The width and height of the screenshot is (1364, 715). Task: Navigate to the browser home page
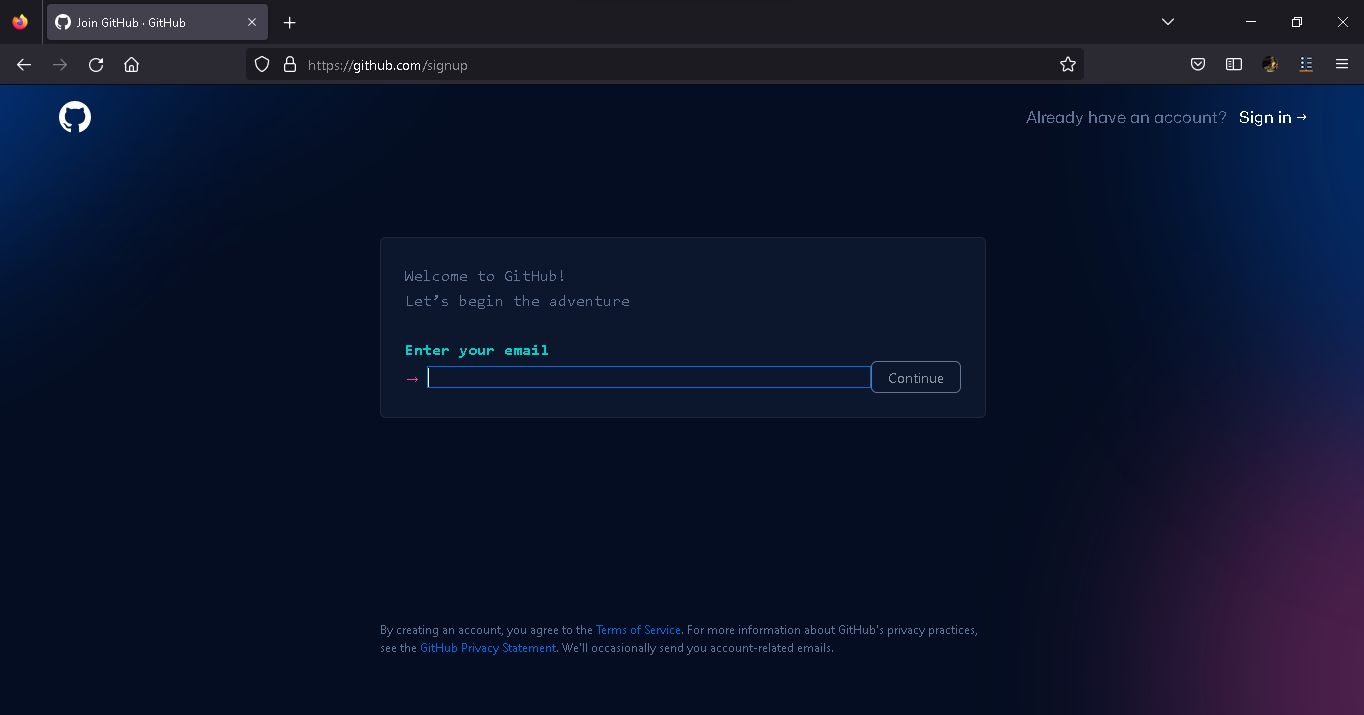(131, 64)
